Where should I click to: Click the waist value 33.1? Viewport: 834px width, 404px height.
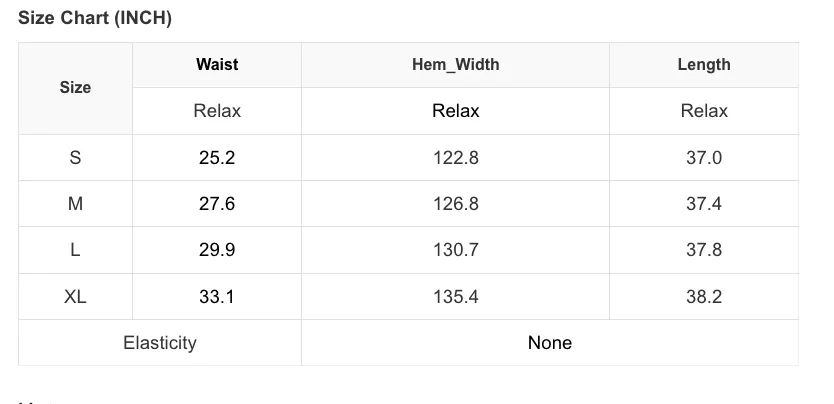pyautogui.click(x=217, y=297)
